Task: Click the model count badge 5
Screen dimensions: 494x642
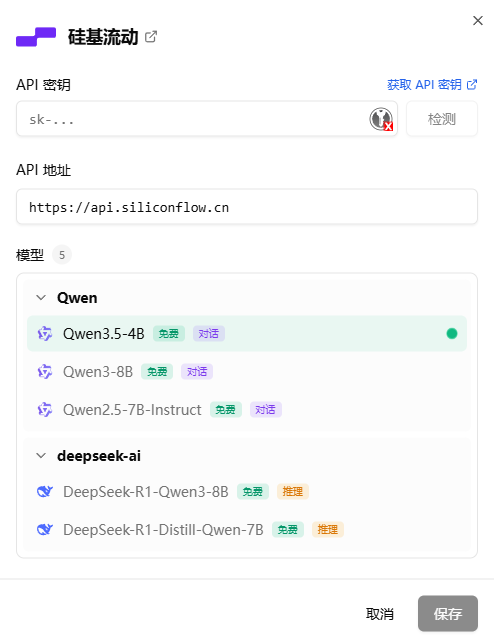Action: pos(62,255)
